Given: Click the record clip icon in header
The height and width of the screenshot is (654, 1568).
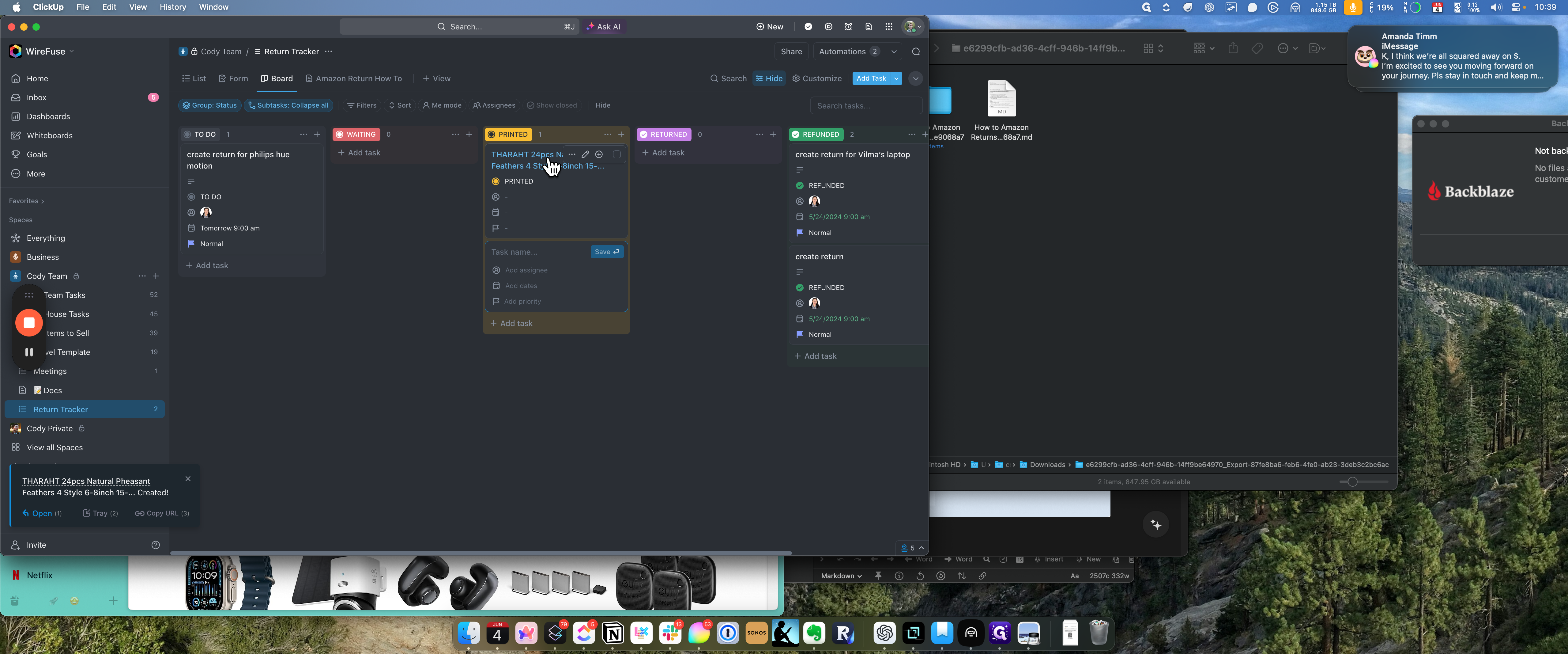Looking at the screenshot, I should point(828,27).
